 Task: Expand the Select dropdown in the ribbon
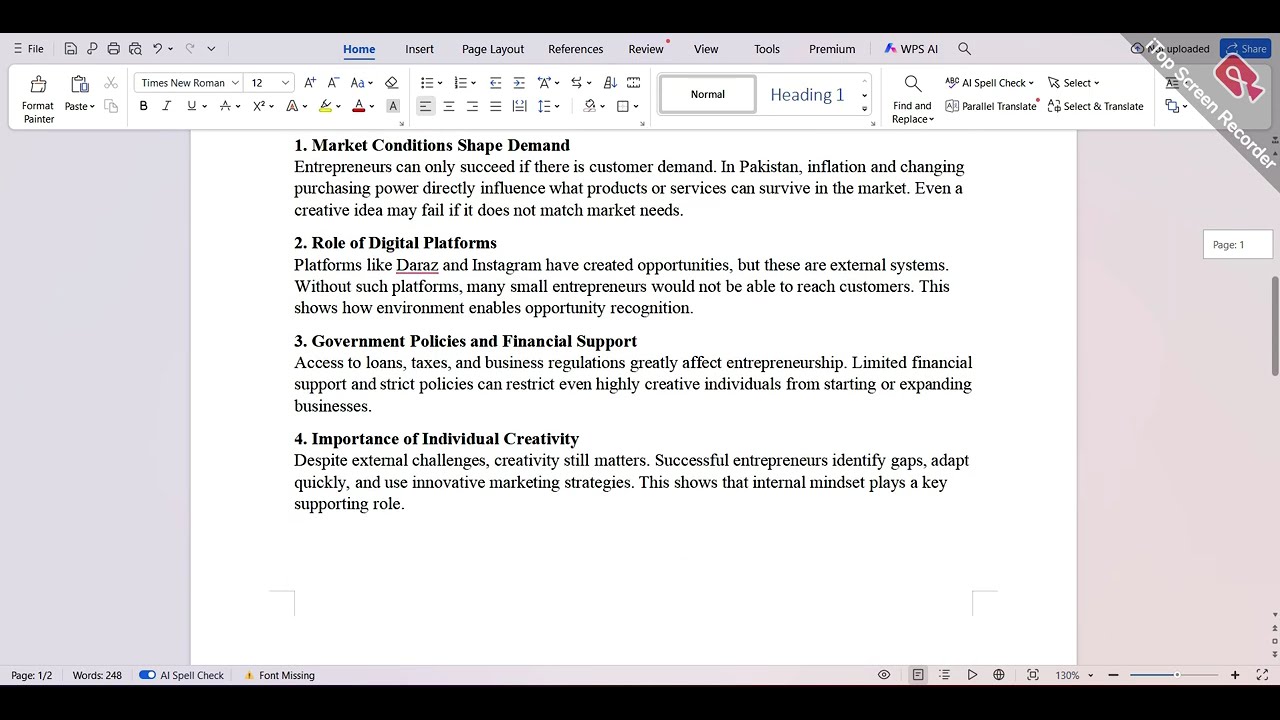[x=1096, y=83]
